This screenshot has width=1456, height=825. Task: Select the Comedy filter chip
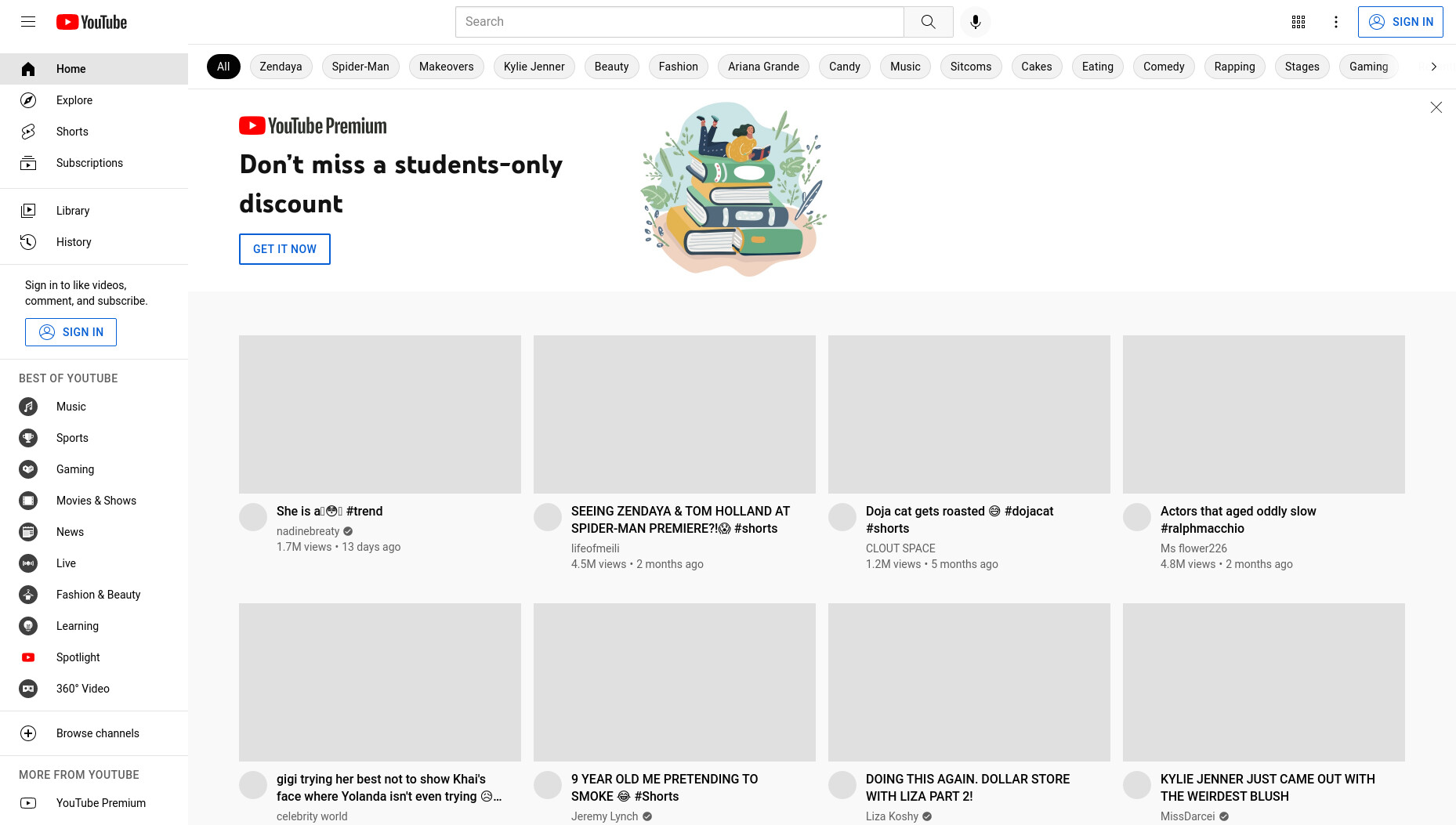(1164, 67)
